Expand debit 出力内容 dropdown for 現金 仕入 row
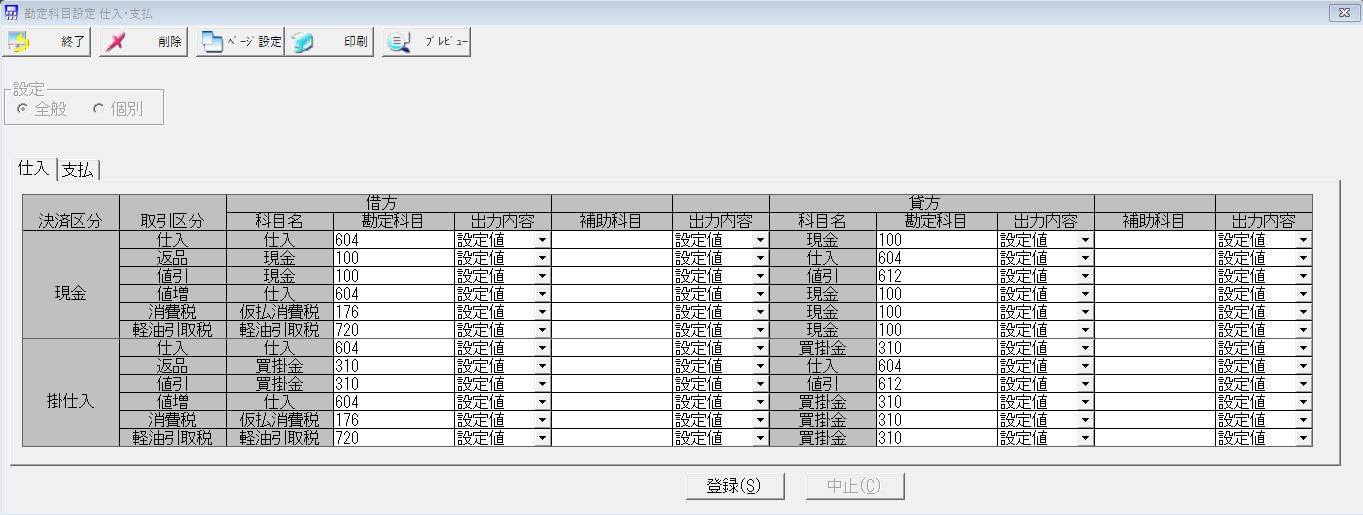This screenshot has height=515, width=1363. point(542,240)
